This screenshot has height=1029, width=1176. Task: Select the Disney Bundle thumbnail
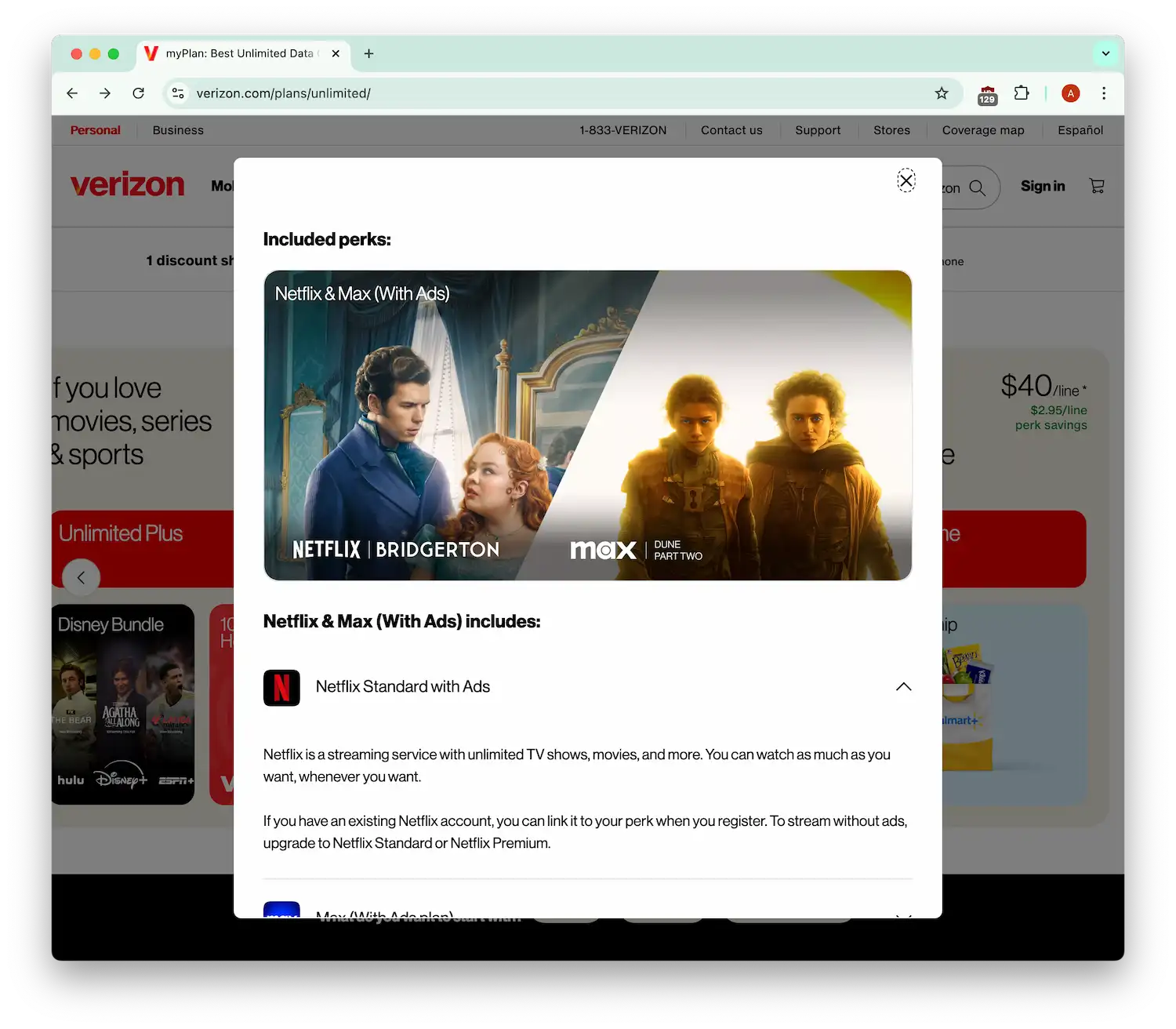[x=122, y=704]
